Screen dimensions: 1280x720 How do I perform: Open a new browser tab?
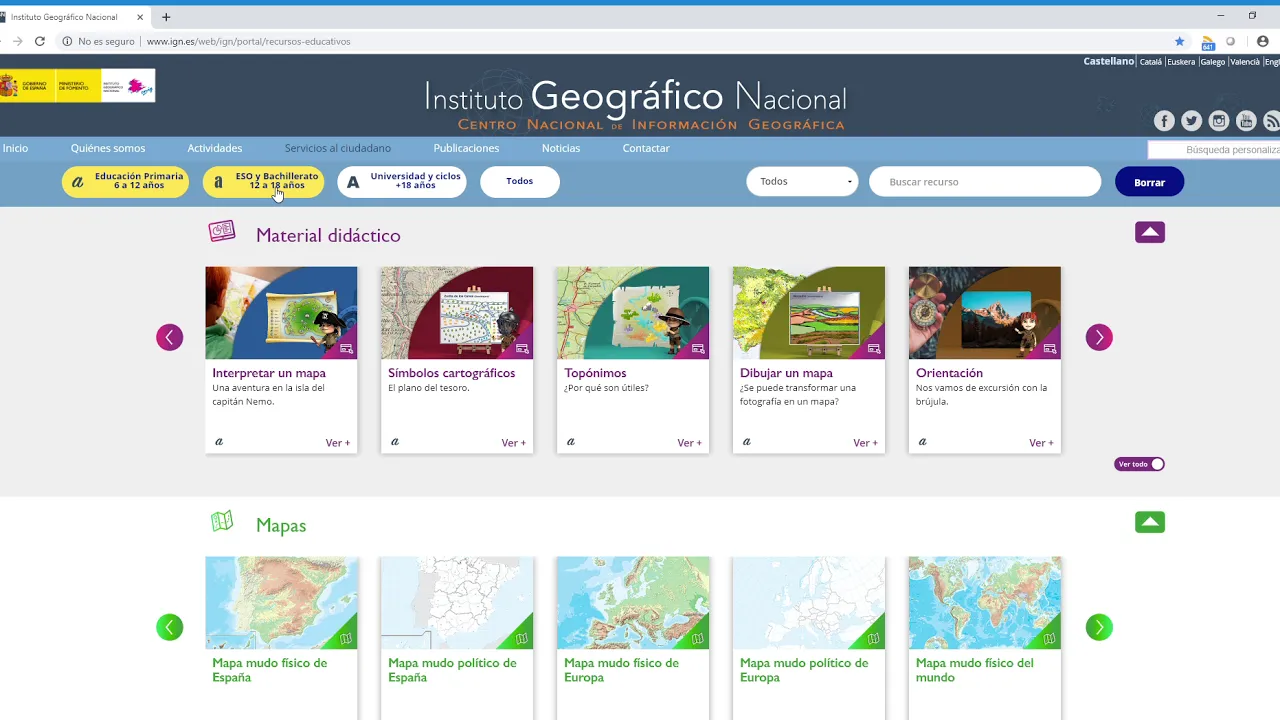(166, 17)
